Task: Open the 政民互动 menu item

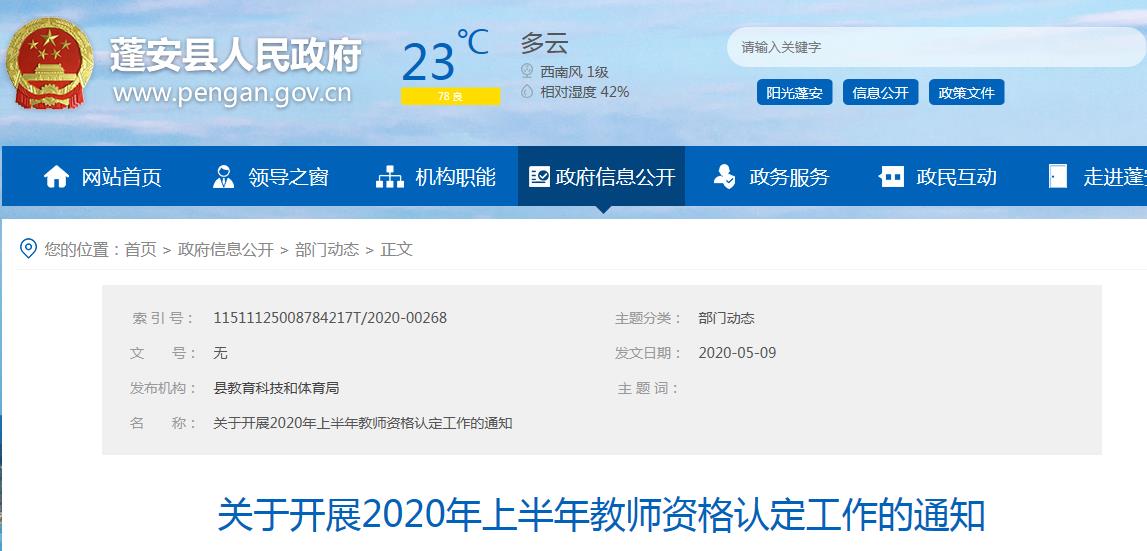Action: point(938,176)
